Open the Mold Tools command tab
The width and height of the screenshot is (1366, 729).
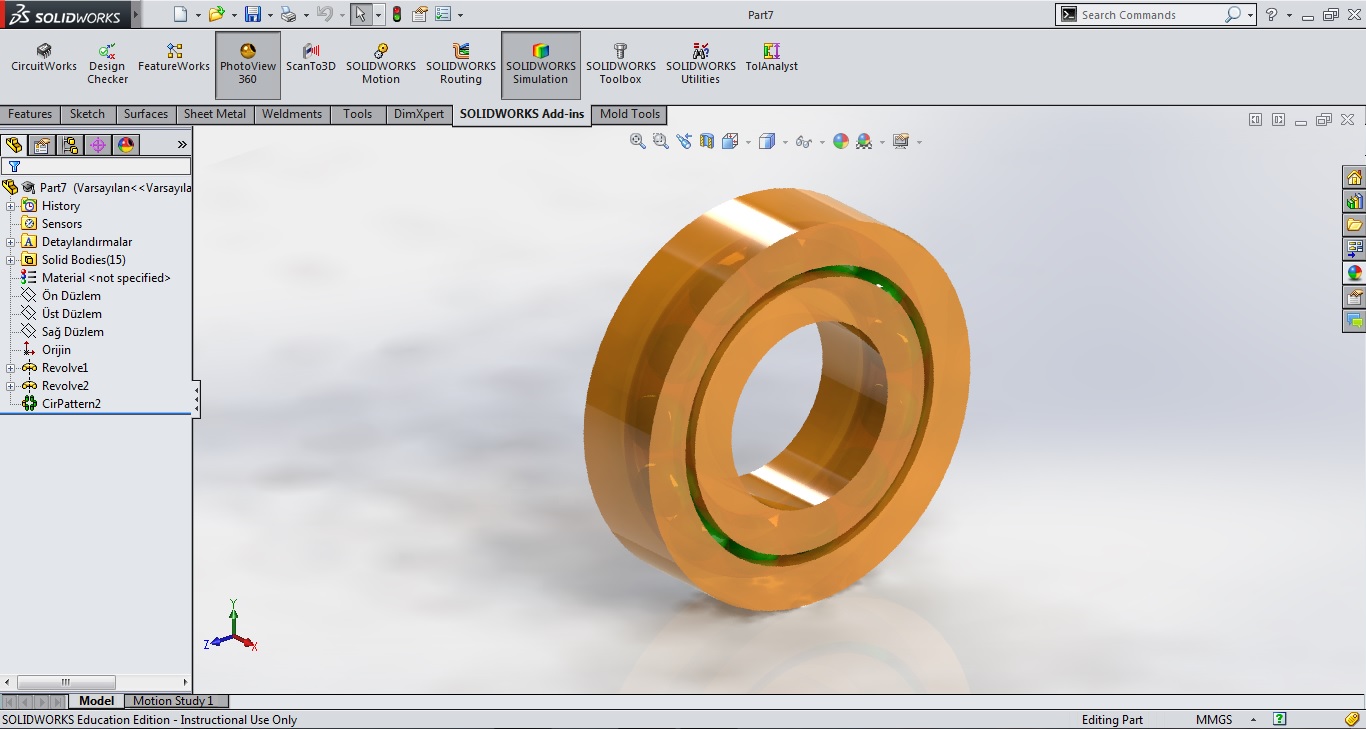point(630,114)
